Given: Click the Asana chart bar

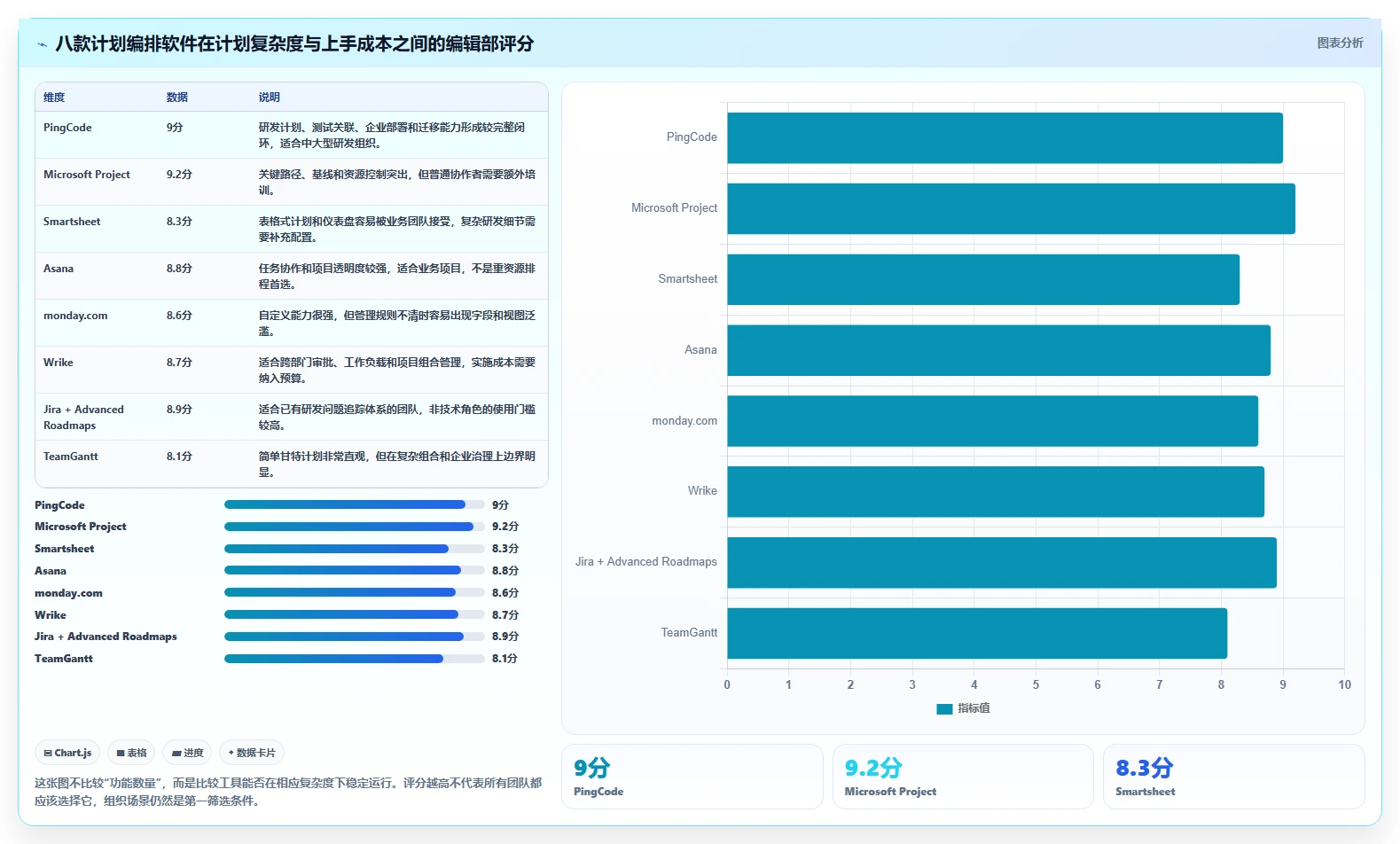Looking at the screenshot, I should point(998,350).
